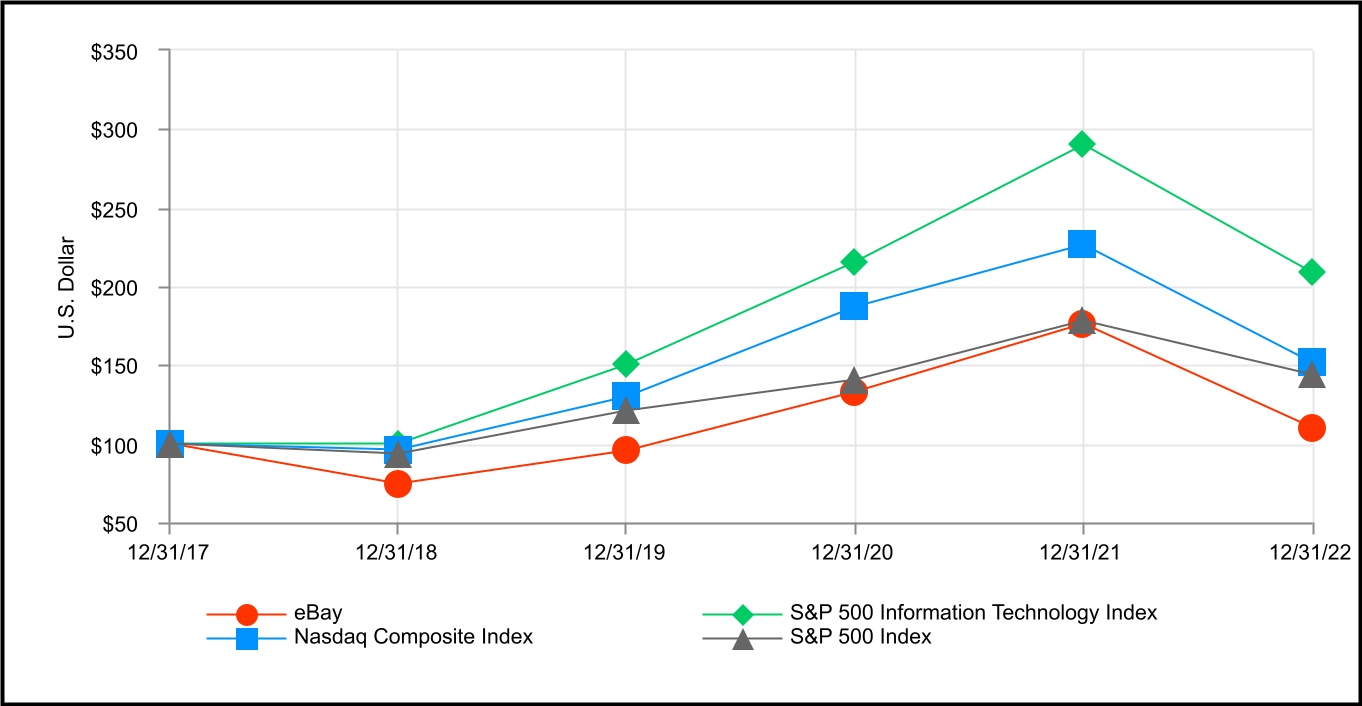Select the green diamond peak at 12/31/21
This screenshot has height=706, width=1362.
1081,144
